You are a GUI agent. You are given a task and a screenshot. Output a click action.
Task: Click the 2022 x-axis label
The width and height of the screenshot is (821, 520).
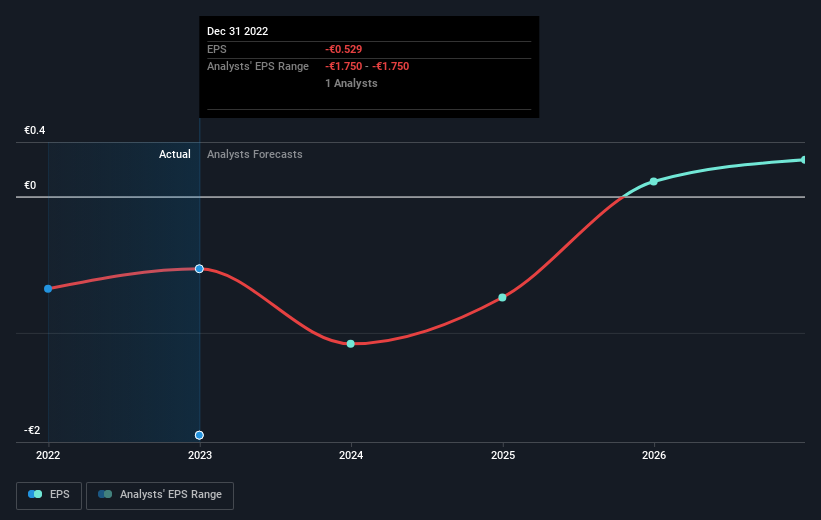[x=48, y=455]
